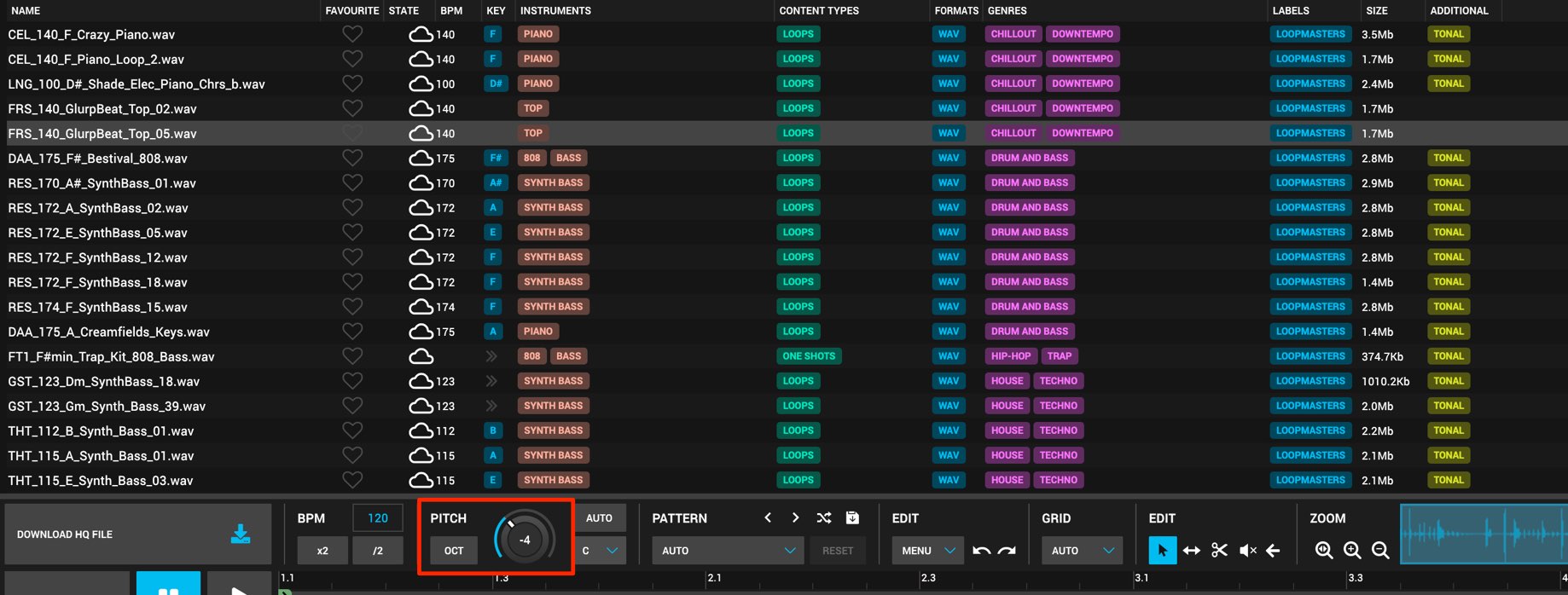The image size is (1568, 595).
Task: Click HIP-HOP genre tag
Action: (x=1011, y=356)
